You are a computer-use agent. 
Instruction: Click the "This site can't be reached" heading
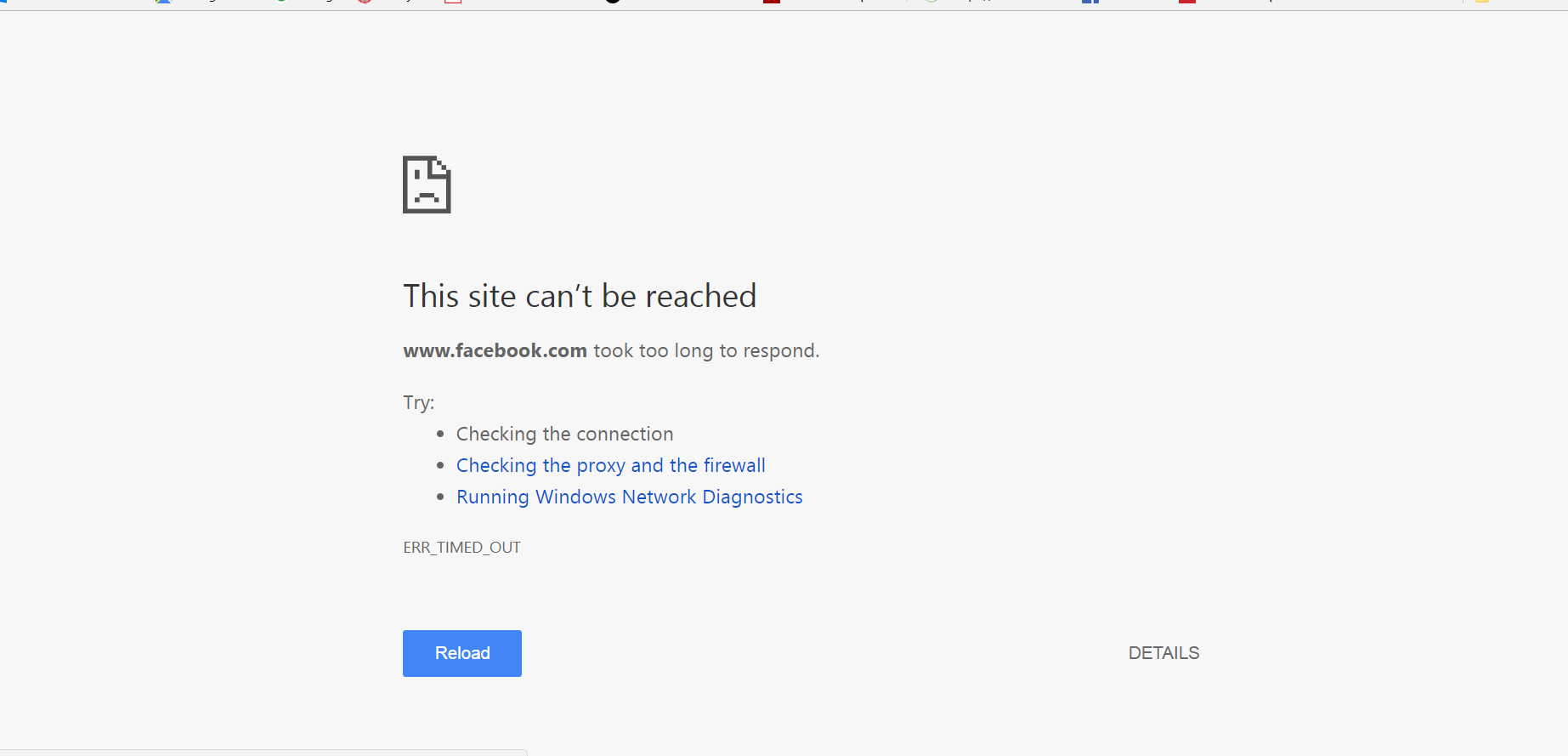(x=580, y=296)
